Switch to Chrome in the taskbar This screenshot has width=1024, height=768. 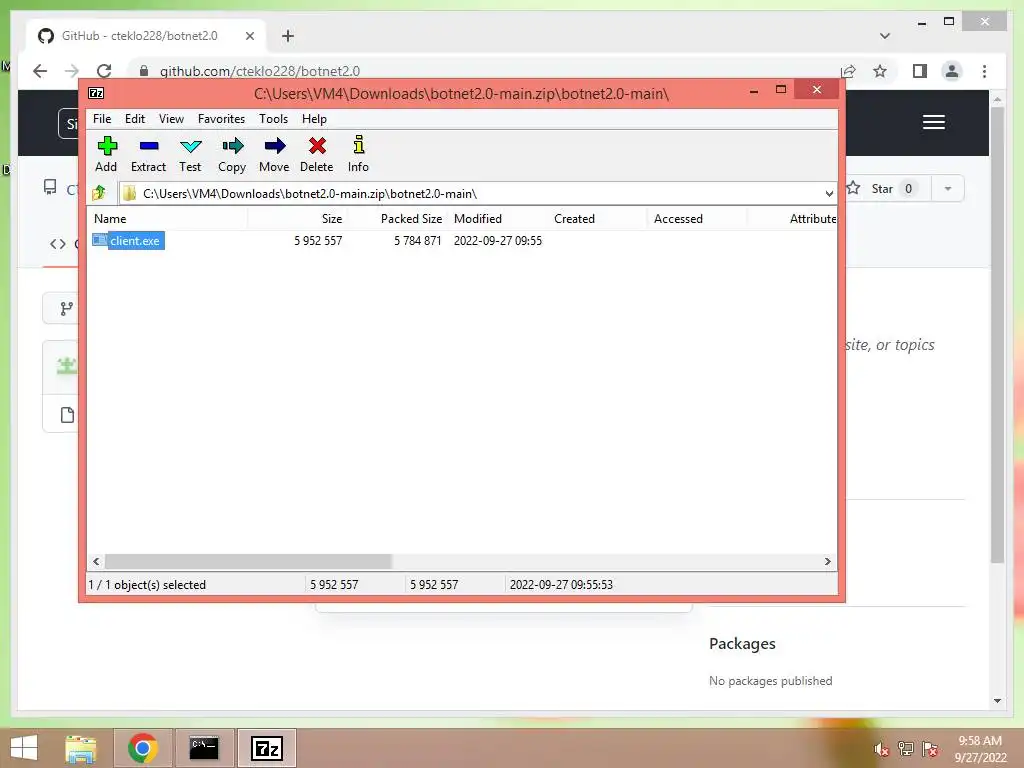point(142,748)
